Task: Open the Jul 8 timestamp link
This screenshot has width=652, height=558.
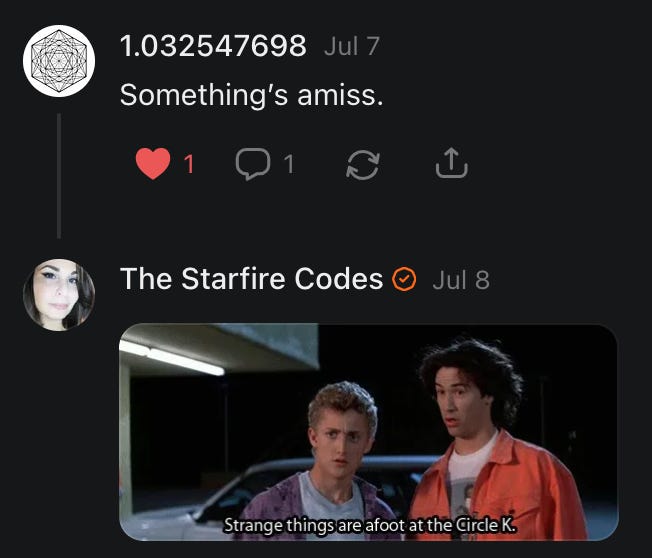Action: point(461,280)
